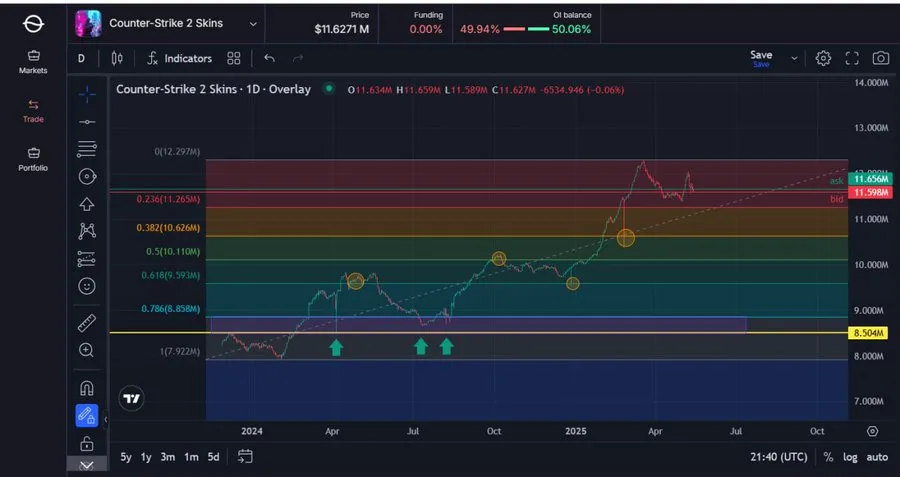Expand the Save layout options arrow

click(x=794, y=59)
